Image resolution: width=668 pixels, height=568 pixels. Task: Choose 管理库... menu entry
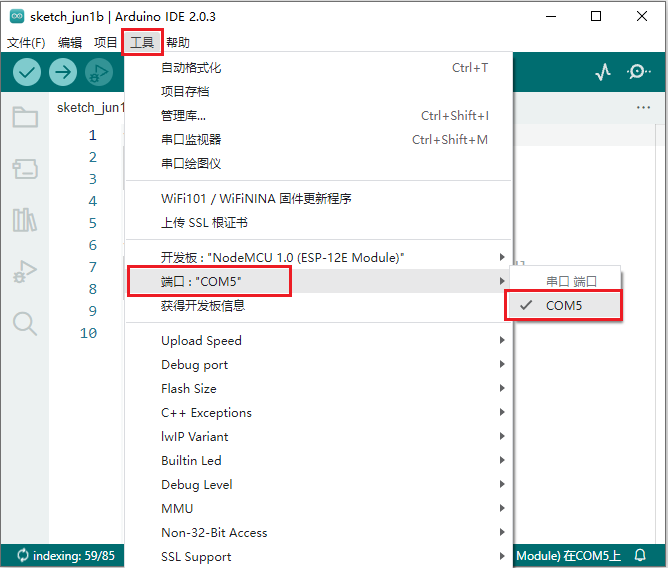319,115
